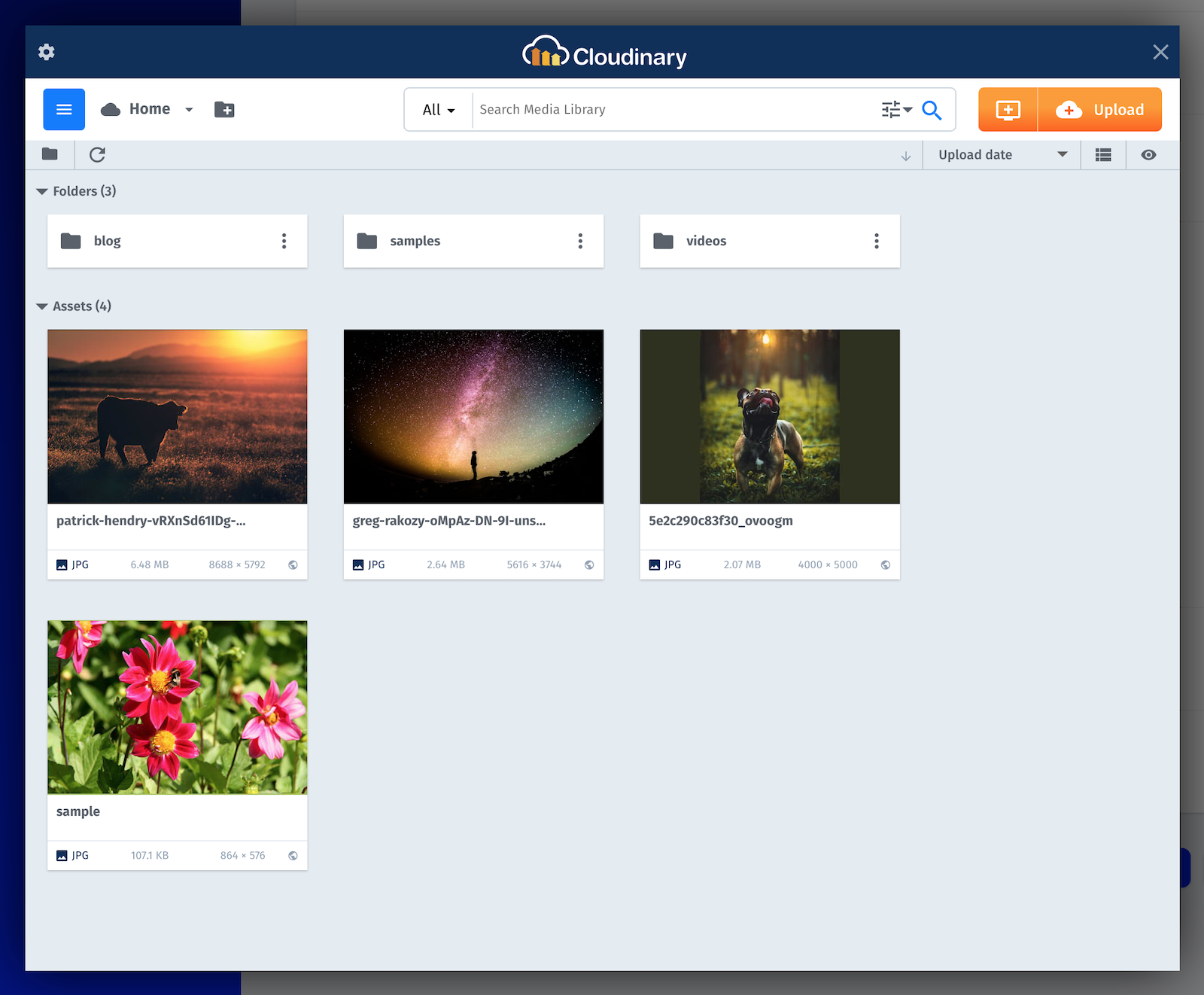
Task: Open the media library widget insert icon
Action: [1008, 110]
